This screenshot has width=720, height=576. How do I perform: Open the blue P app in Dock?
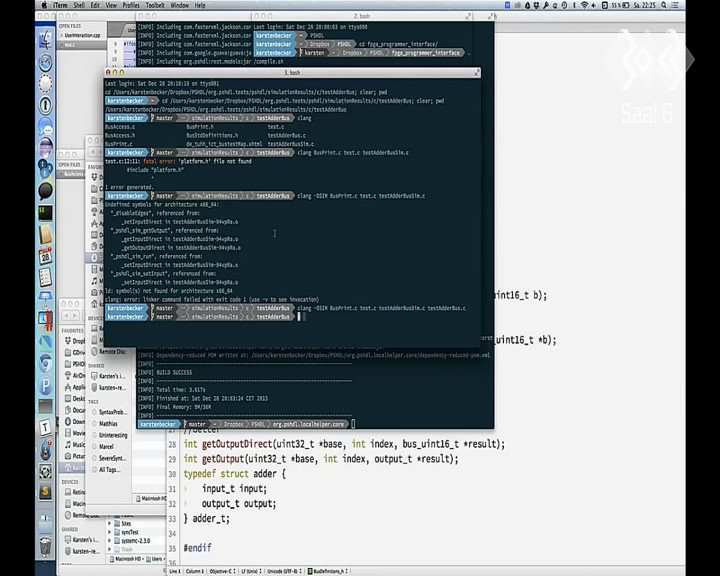pyautogui.click(x=45, y=385)
